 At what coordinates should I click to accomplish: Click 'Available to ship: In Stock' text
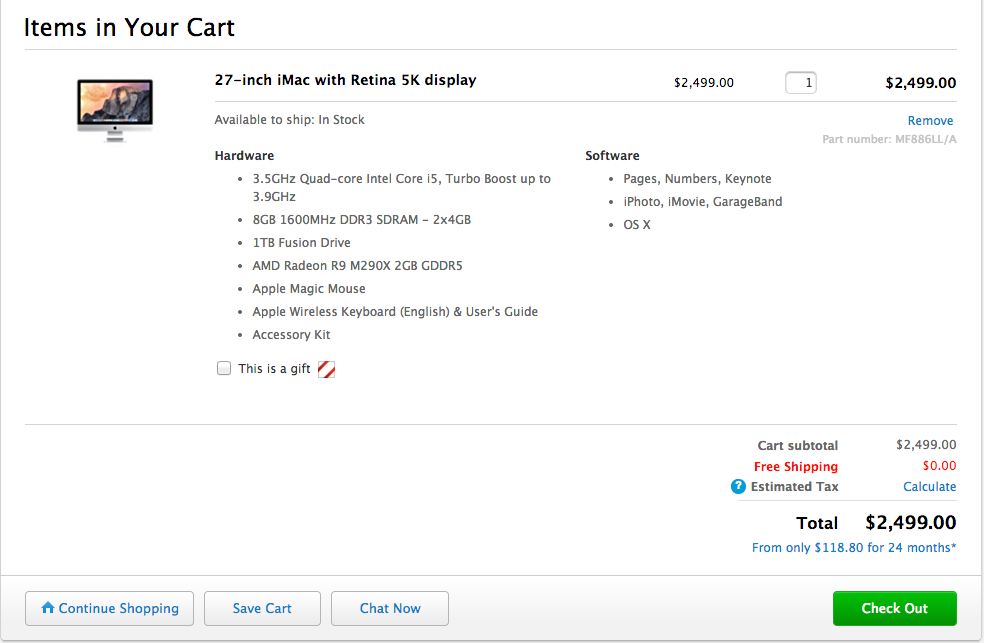pyautogui.click(x=289, y=120)
